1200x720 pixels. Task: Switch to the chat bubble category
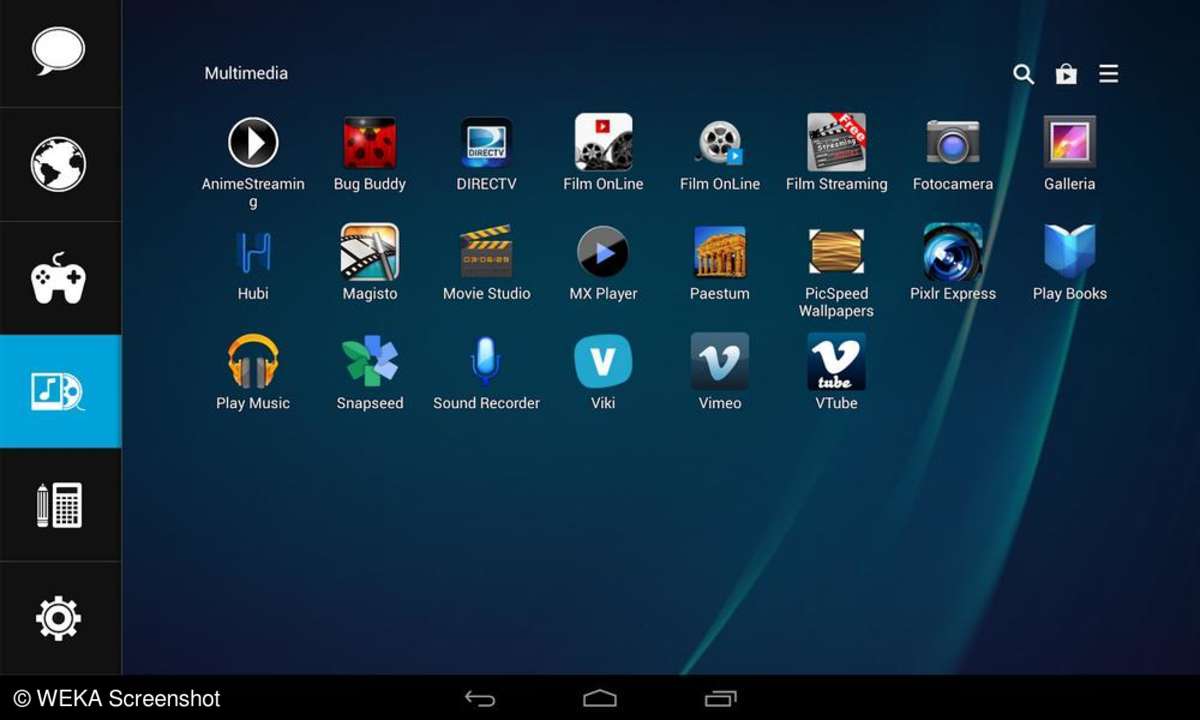coord(60,52)
